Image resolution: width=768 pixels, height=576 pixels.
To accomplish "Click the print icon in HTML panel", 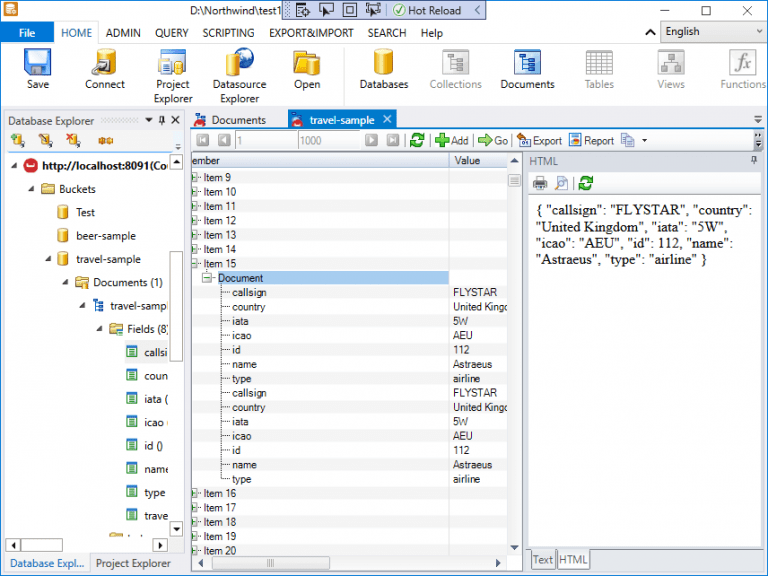I will pyautogui.click(x=540, y=184).
